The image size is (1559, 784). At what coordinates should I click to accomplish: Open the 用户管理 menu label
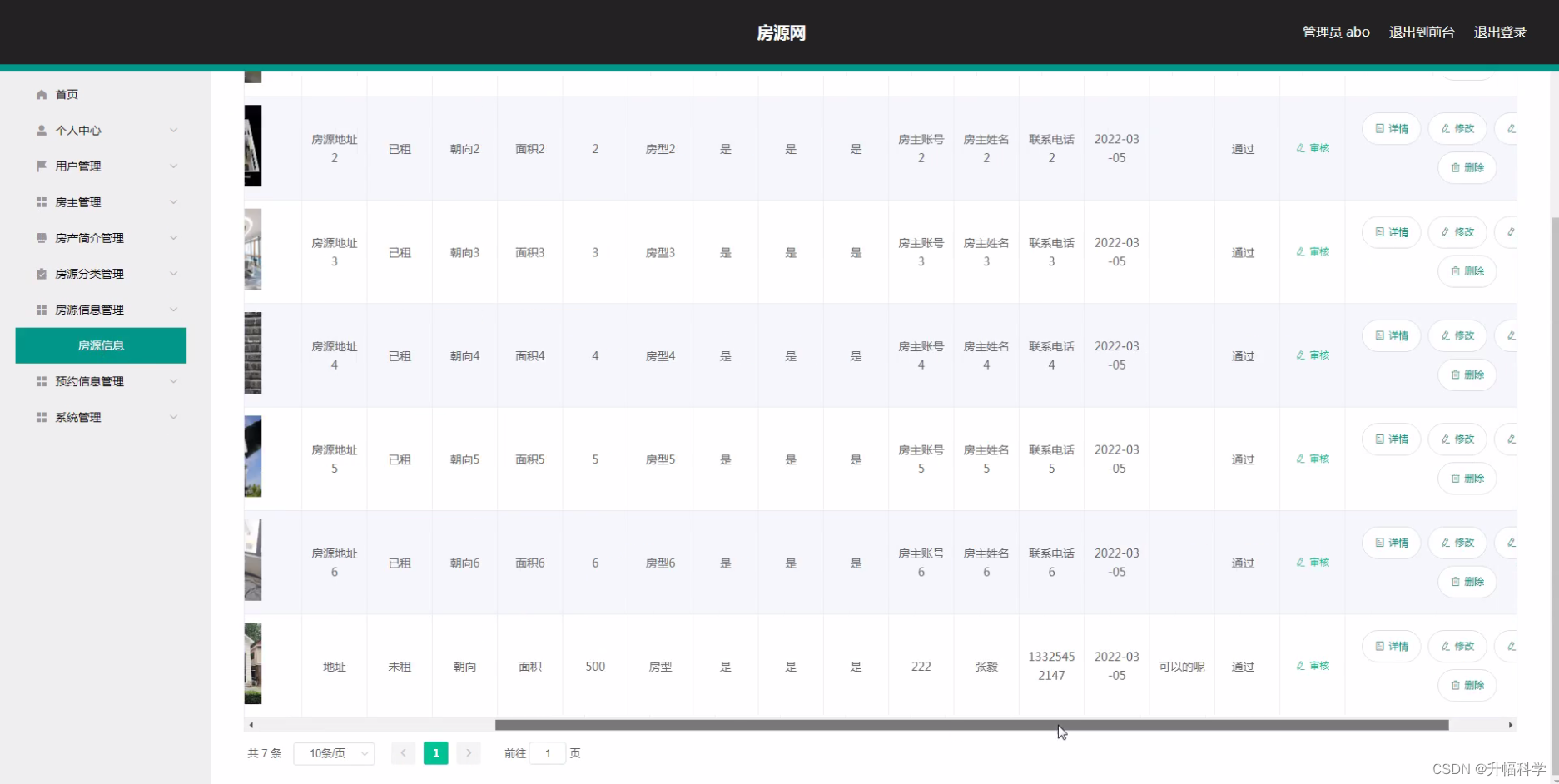[78, 166]
